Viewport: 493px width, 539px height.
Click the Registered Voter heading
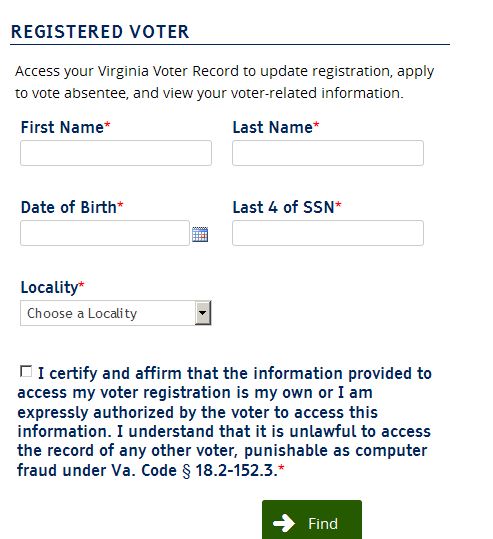[100, 32]
